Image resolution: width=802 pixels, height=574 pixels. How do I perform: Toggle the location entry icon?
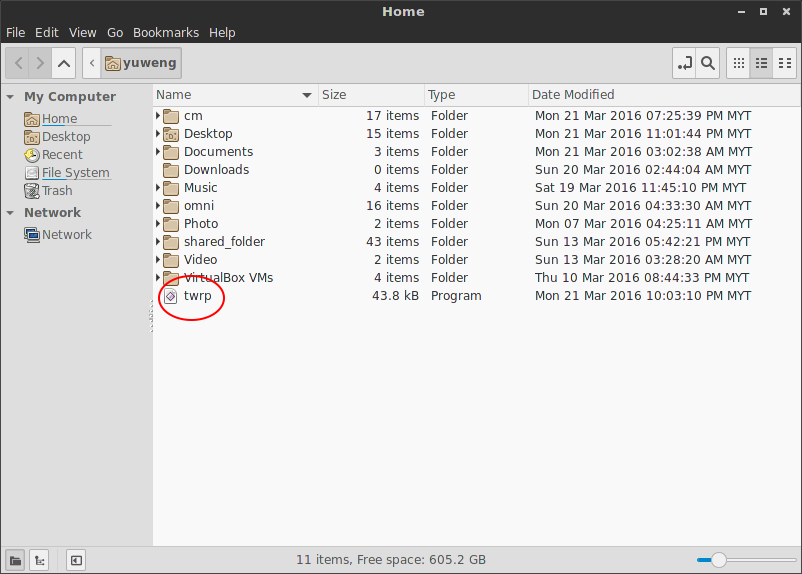684,63
